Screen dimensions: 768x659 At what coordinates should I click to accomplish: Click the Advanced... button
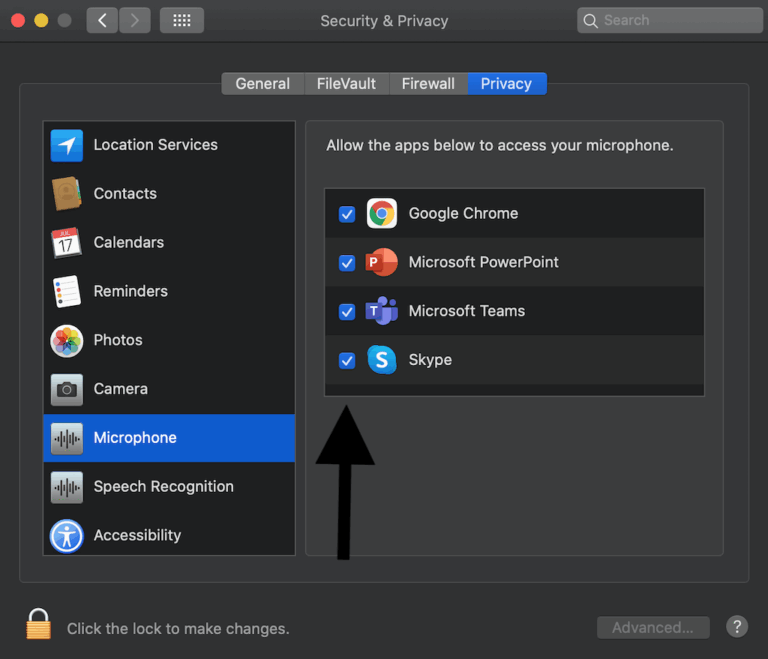tap(653, 627)
